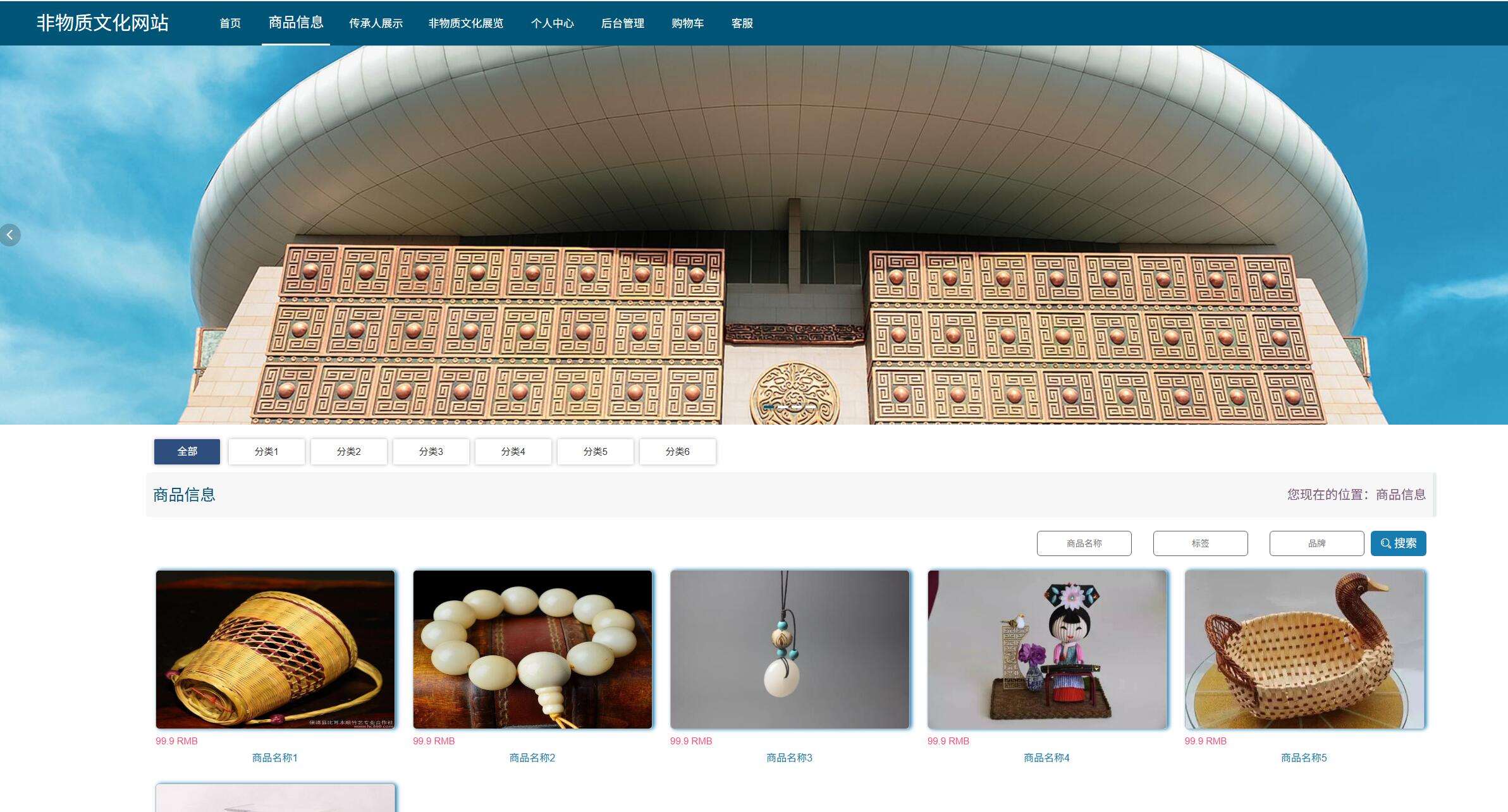Focus the 商品名称 search field

pyautogui.click(x=1084, y=543)
